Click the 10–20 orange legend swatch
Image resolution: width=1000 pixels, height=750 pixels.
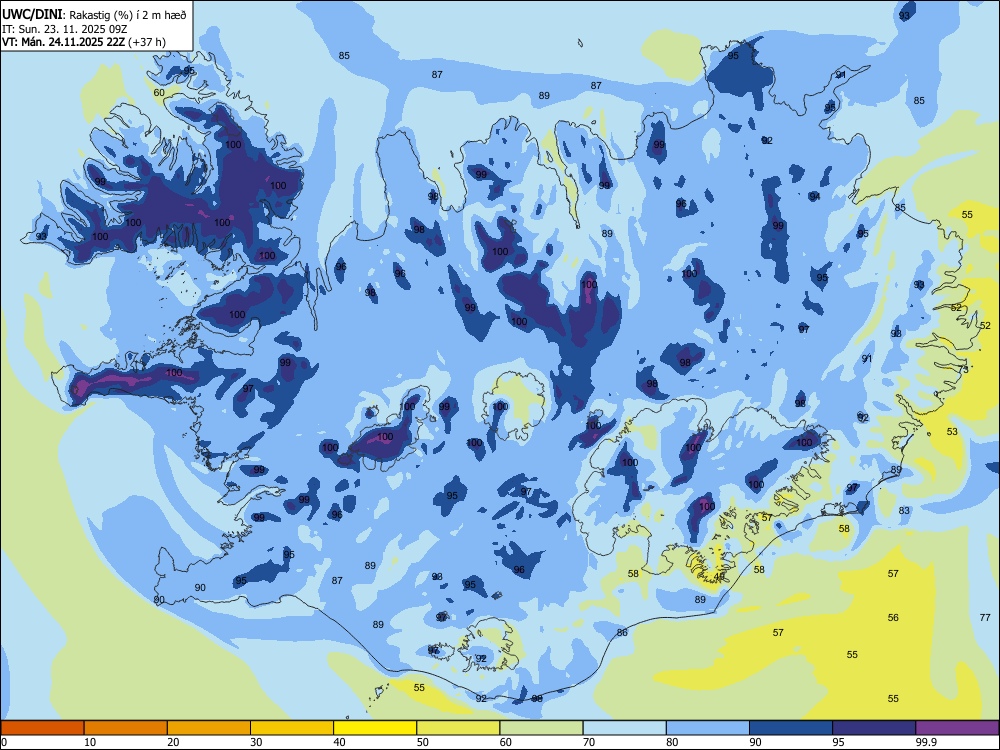[126, 728]
